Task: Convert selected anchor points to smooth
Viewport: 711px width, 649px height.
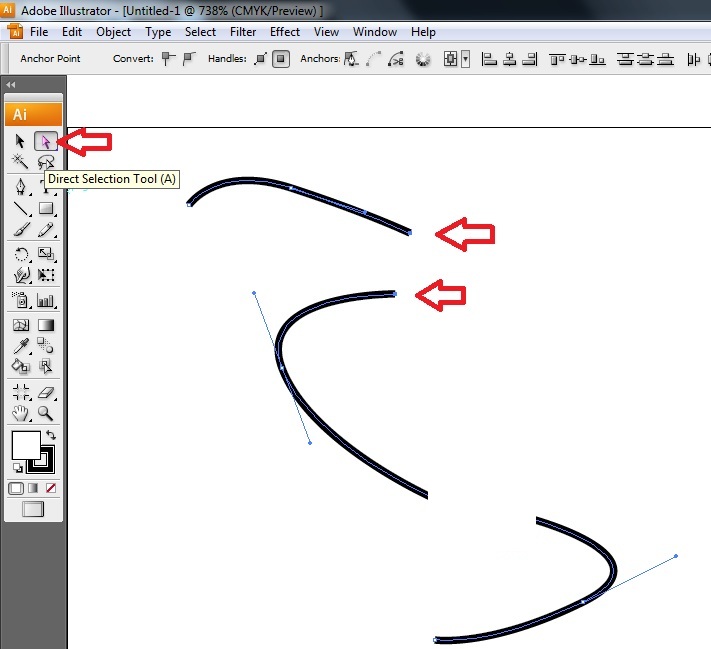Action: (x=189, y=59)
